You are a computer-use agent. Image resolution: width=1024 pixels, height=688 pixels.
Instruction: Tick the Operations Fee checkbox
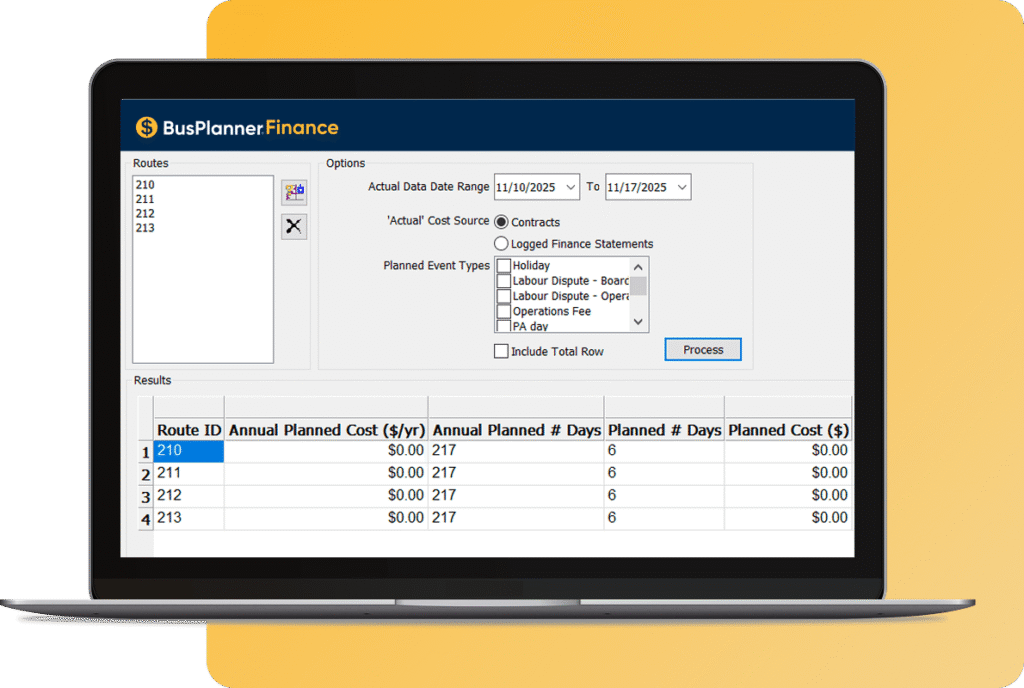pos(504,311)
